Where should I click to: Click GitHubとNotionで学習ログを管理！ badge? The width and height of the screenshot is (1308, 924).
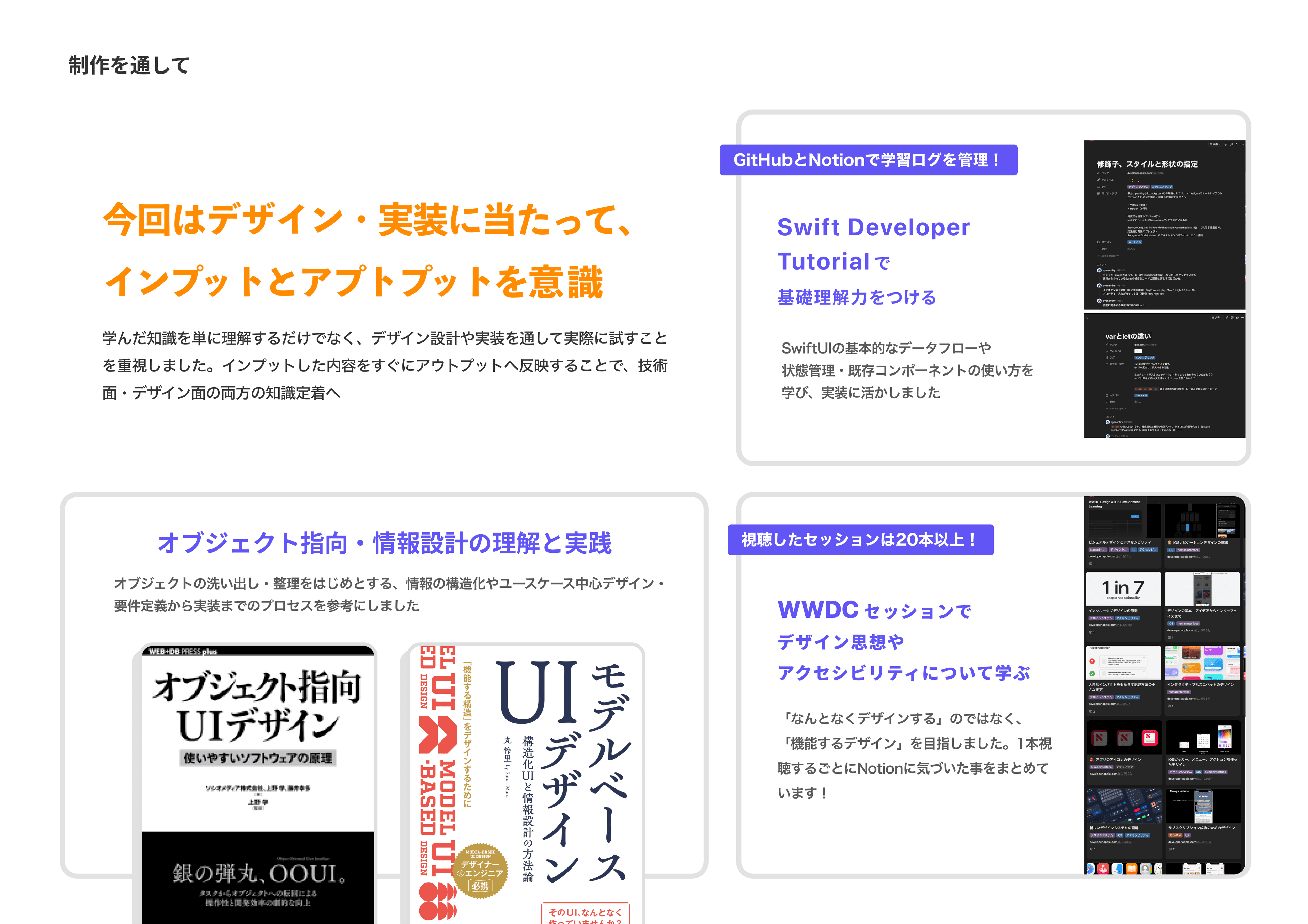tap(868, 160)
